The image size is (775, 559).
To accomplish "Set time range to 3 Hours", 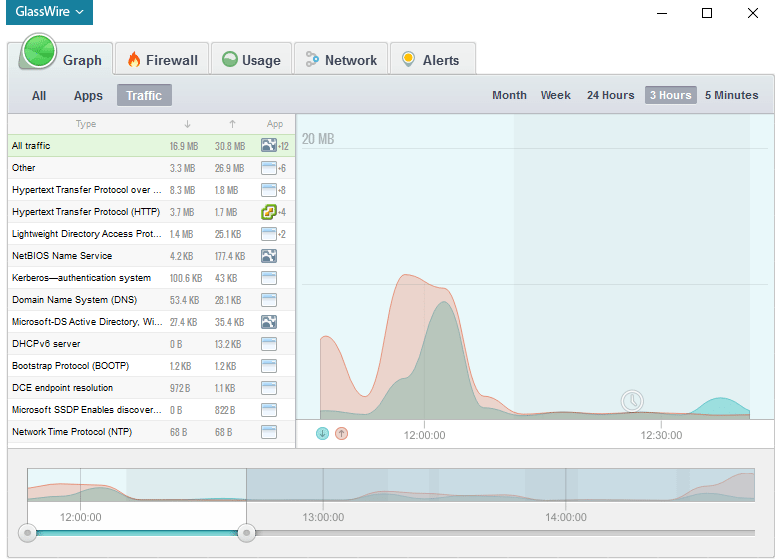I will click(x=671, y=95).
